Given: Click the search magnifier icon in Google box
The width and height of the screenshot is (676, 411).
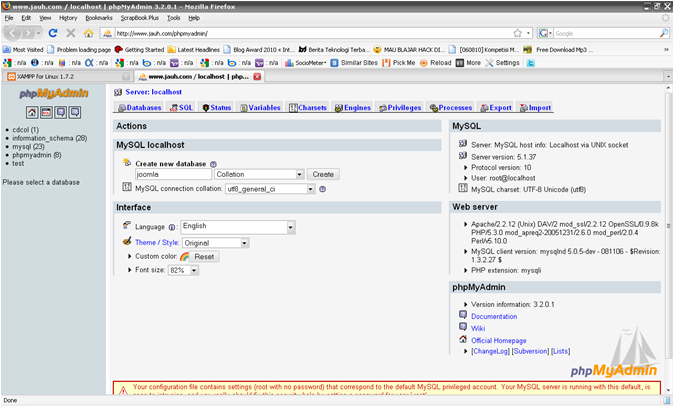Looking at the screenshot, I should 664,33.
